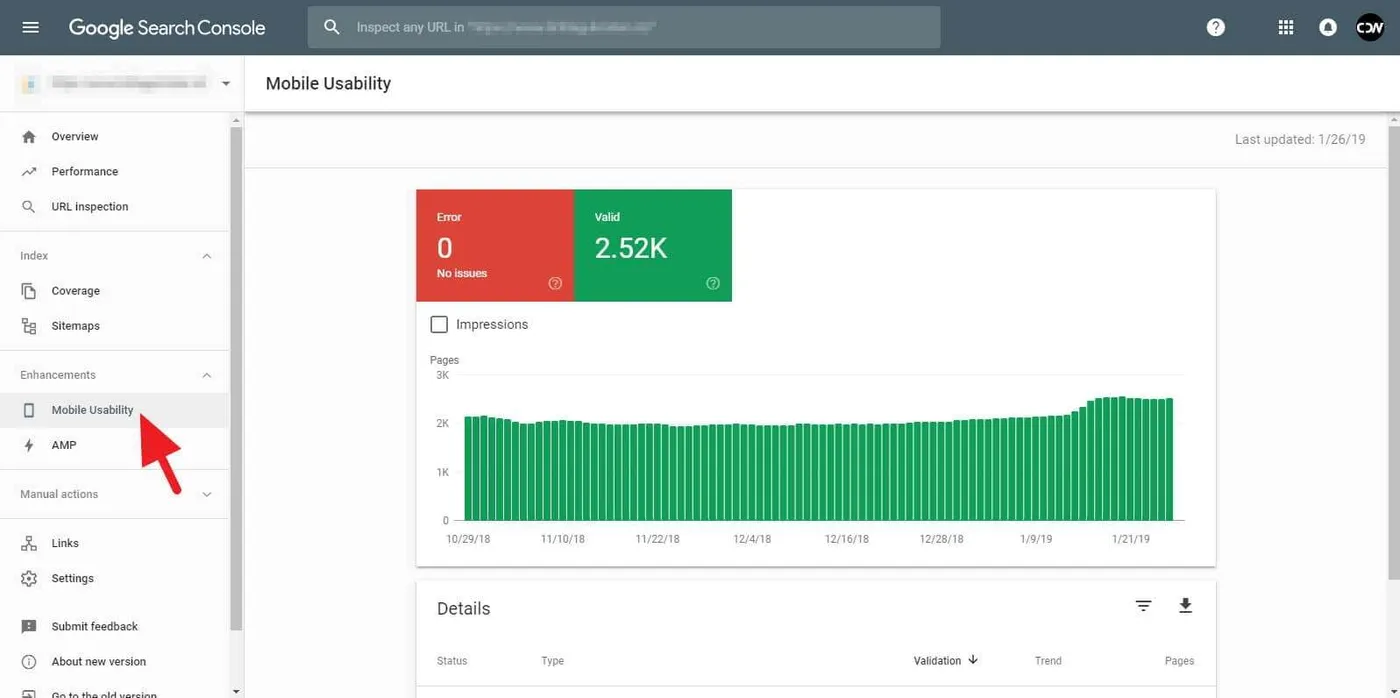Select the green Valid status card

point(653,245)
